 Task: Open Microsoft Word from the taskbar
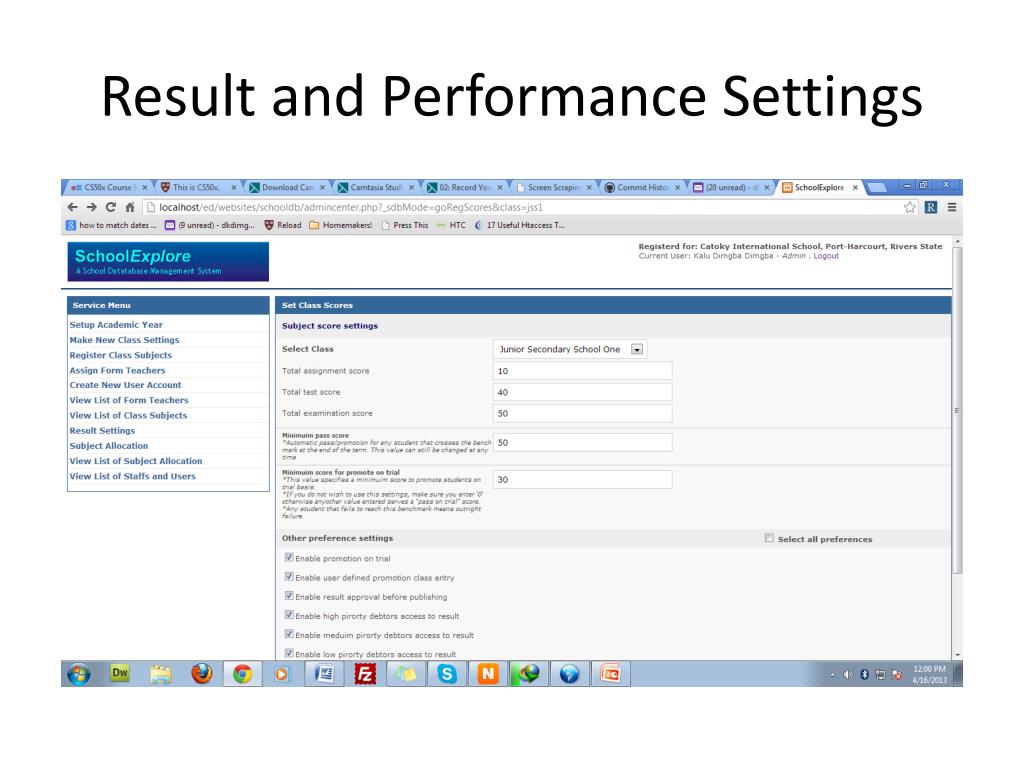coord(324,674)
